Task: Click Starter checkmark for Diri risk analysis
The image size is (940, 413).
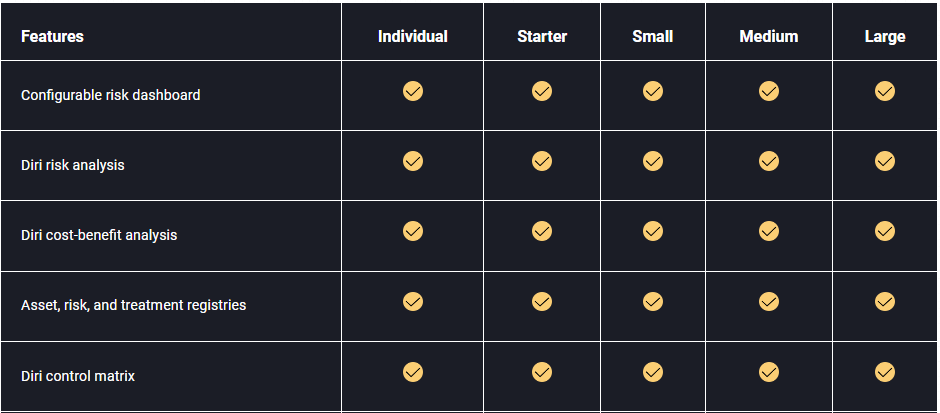Action: click(x=541, y=161)
